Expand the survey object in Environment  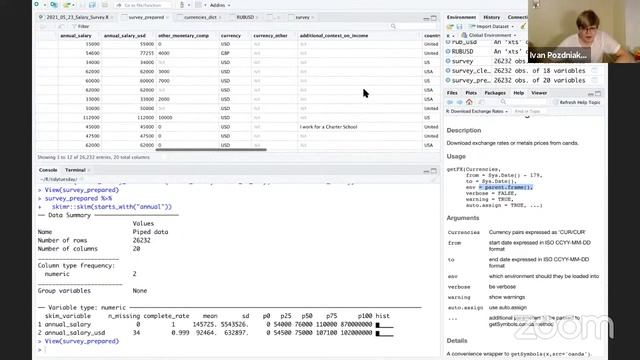[448, 61]
